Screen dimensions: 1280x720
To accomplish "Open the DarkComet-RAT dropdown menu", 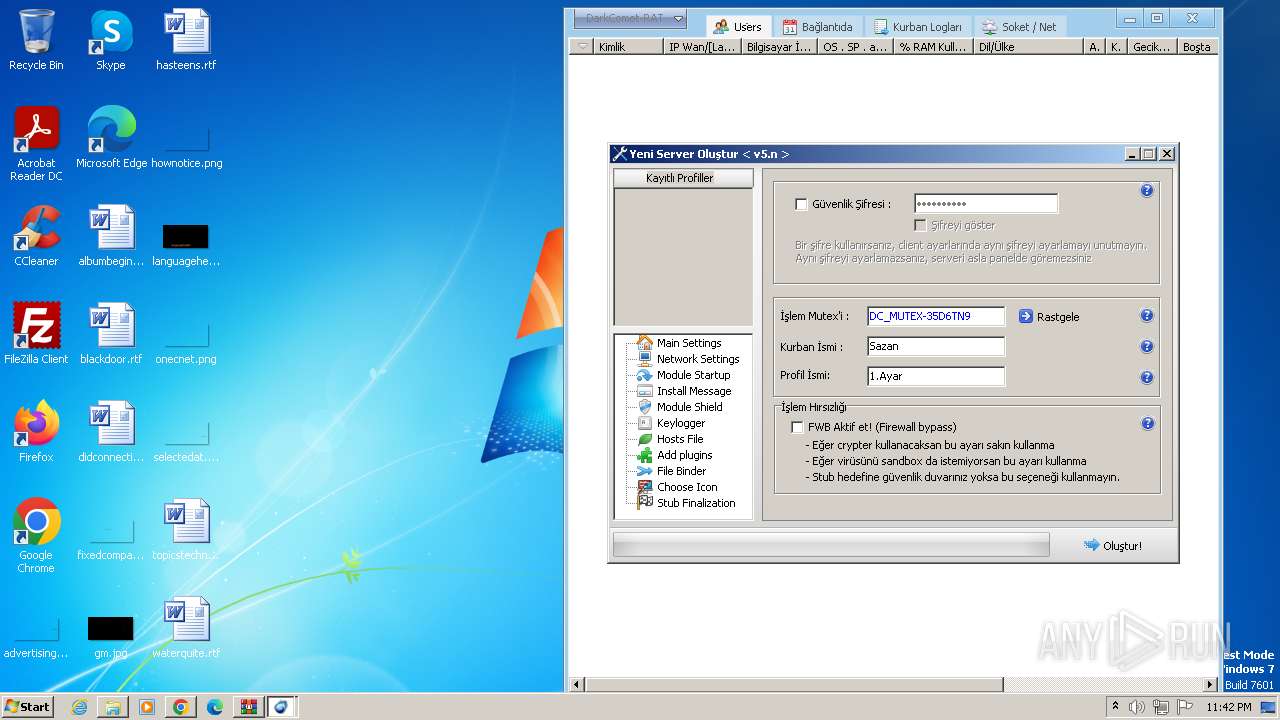I will pos(630,18).
